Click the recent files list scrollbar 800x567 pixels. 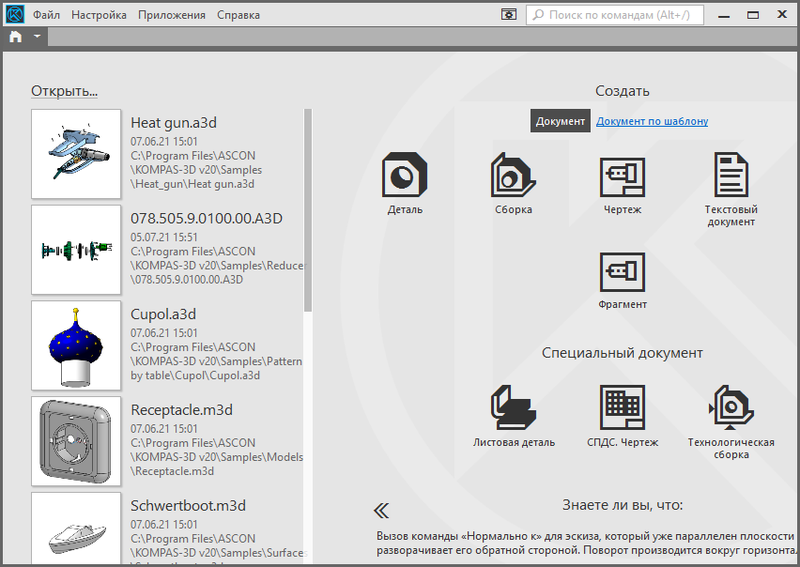pos(308,210)
